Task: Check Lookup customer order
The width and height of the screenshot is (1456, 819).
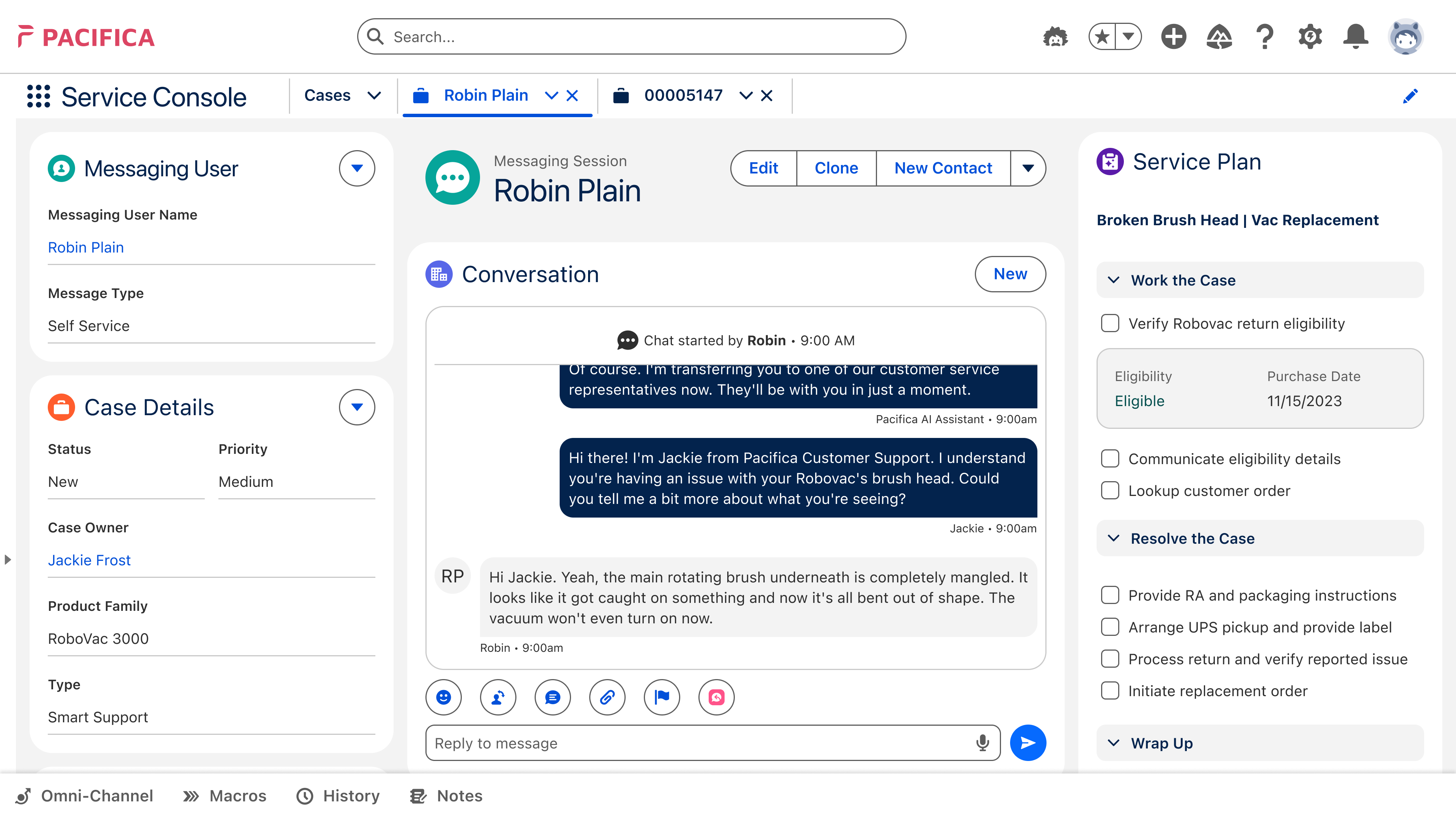Action: coord(1110,490)
